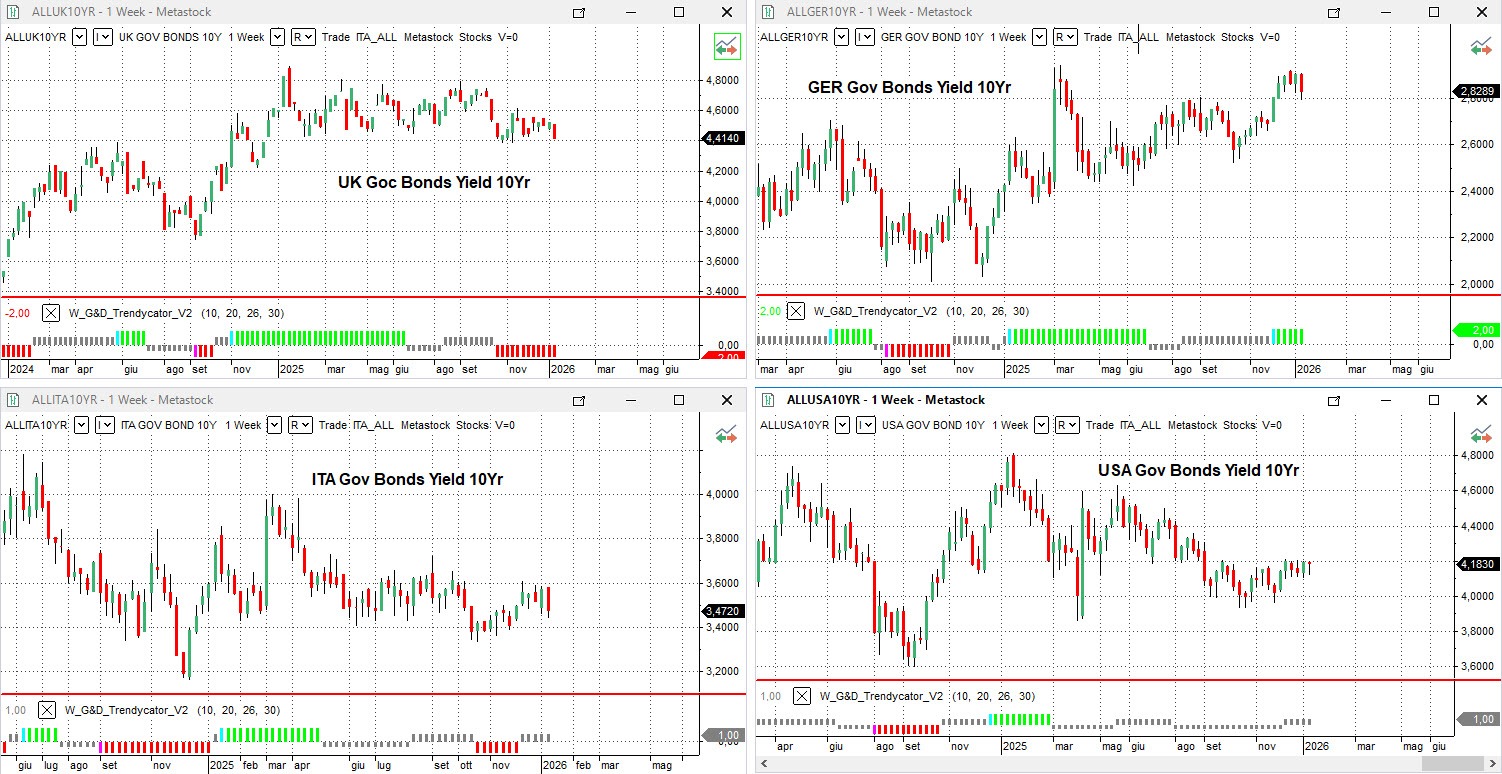Click the ALLGER10YR window chart icon

tap(769, 12)
